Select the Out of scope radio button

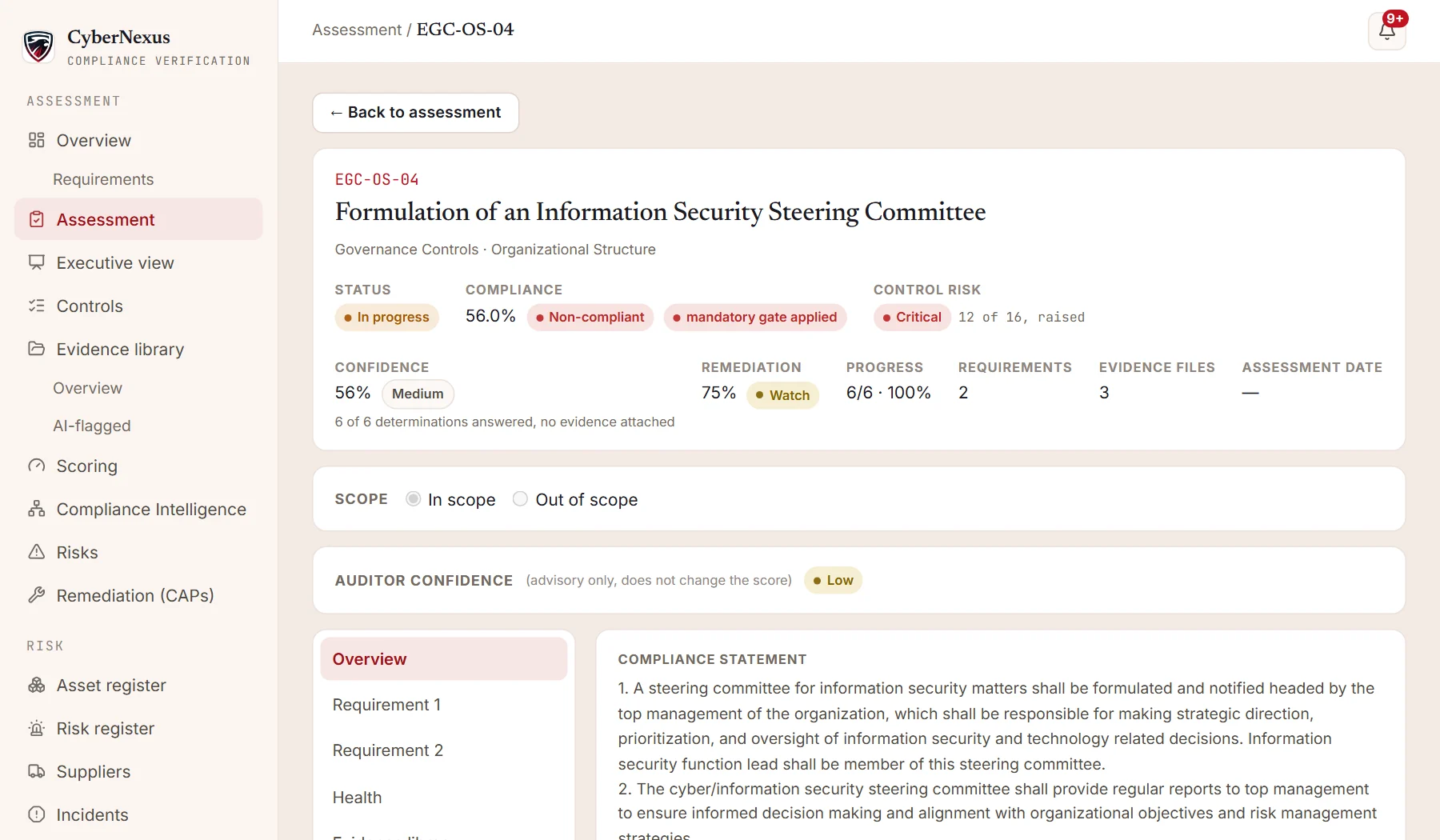tap(520, 499)
